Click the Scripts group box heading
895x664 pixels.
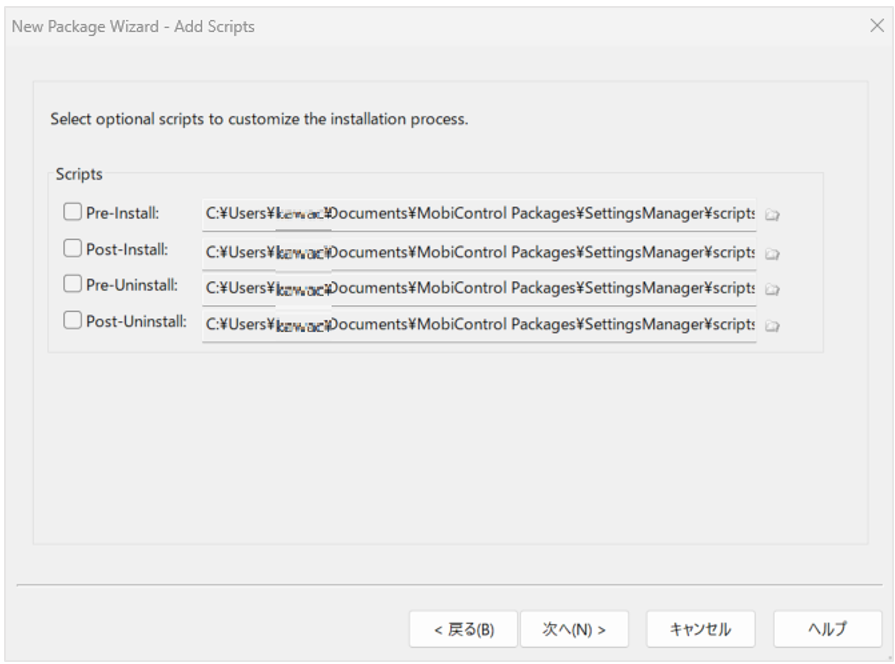(79, 174)
